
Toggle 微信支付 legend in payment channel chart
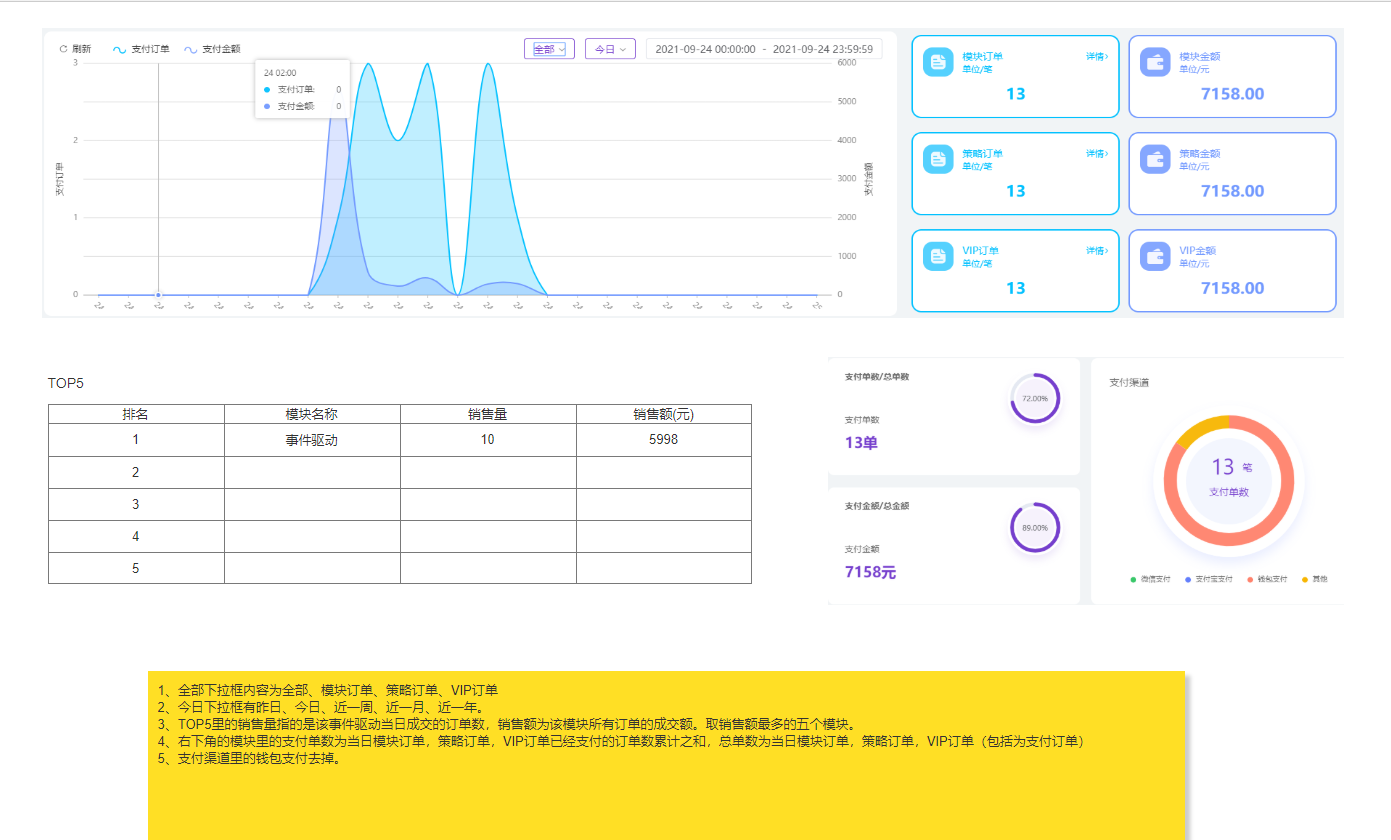coord(1150,579)
